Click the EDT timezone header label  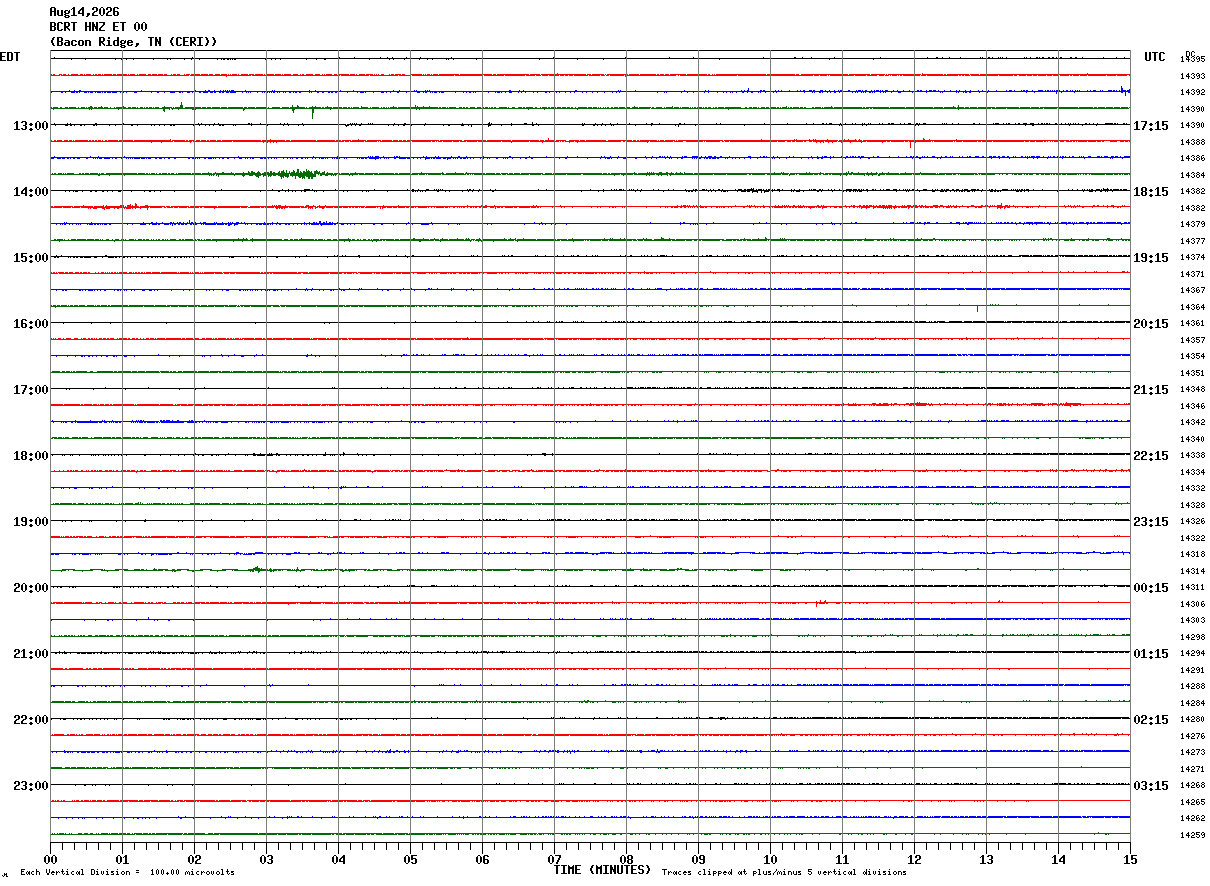(x=10, y=57)
